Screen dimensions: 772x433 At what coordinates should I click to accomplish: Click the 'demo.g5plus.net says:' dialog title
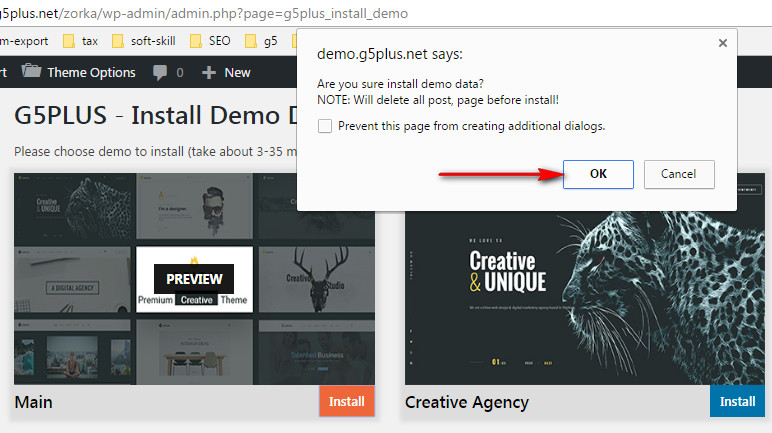pyautogui.click(x=390, y=54)
